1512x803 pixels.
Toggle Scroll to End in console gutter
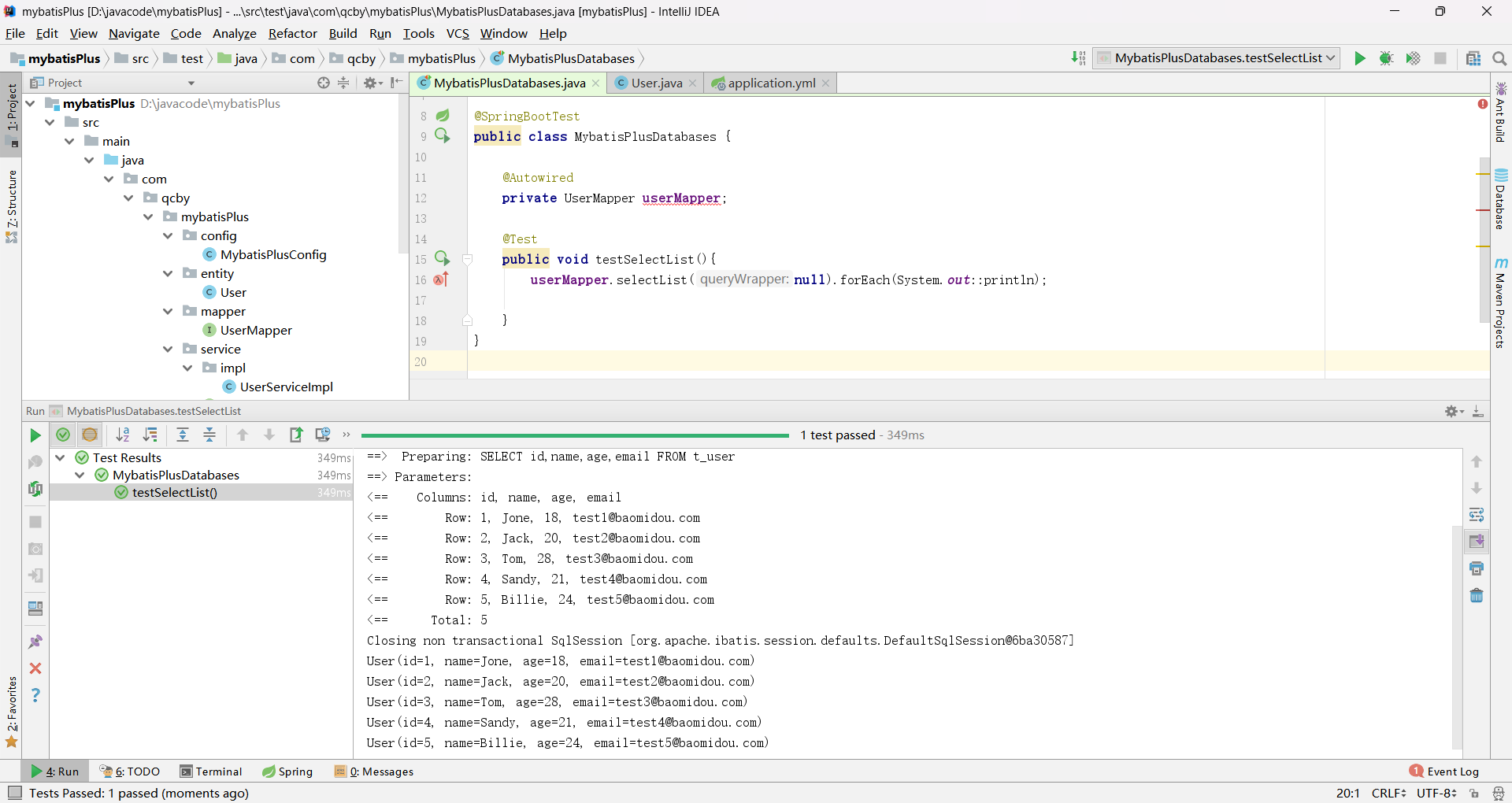(x=1477, y=542)
